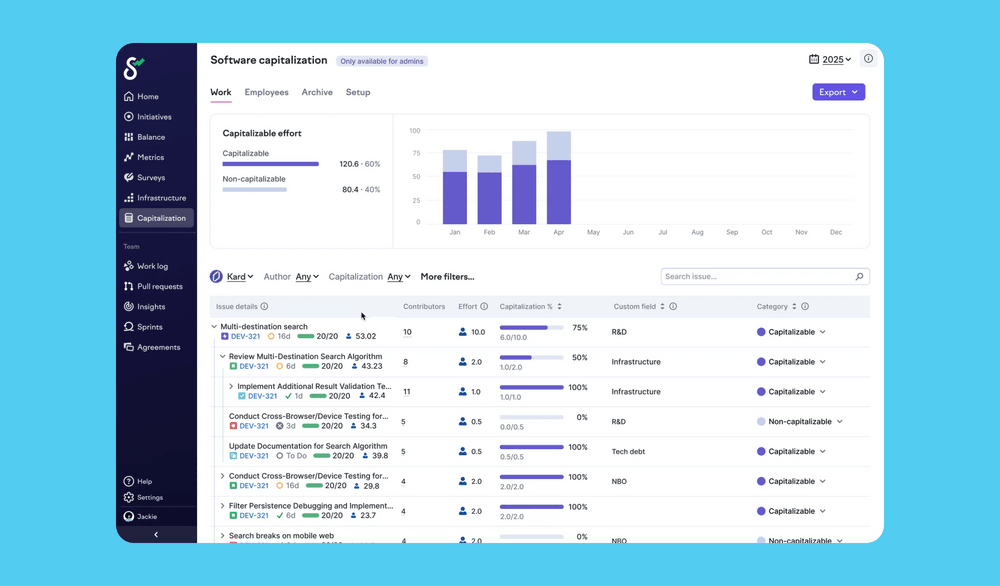This screenshot has height=586, width=1000.
Task: Go to the Work log section
Action: [153, 266]
